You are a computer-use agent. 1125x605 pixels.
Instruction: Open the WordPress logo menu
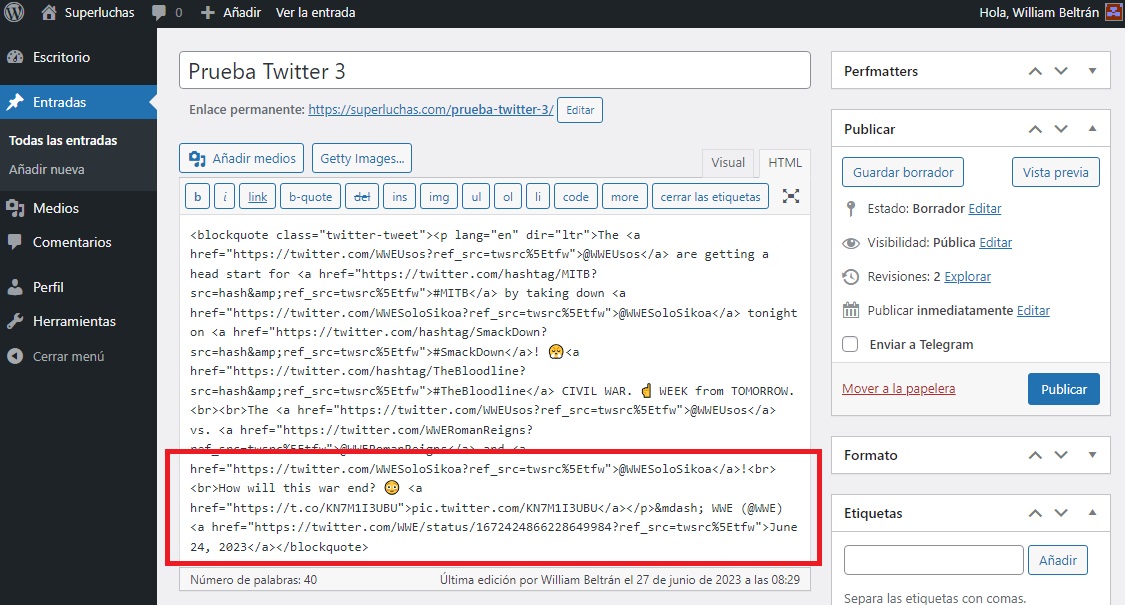point(14,12)
